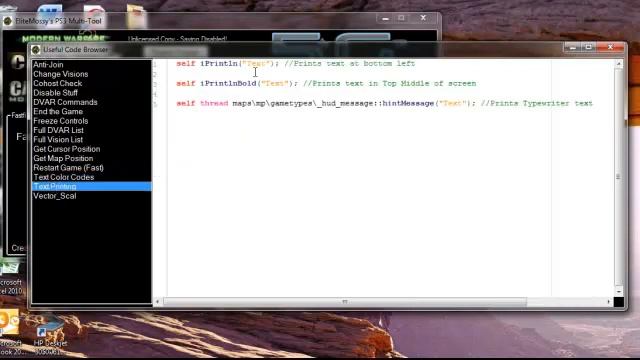
Task: Select Get Map Position entry
Action: [63, 158]
